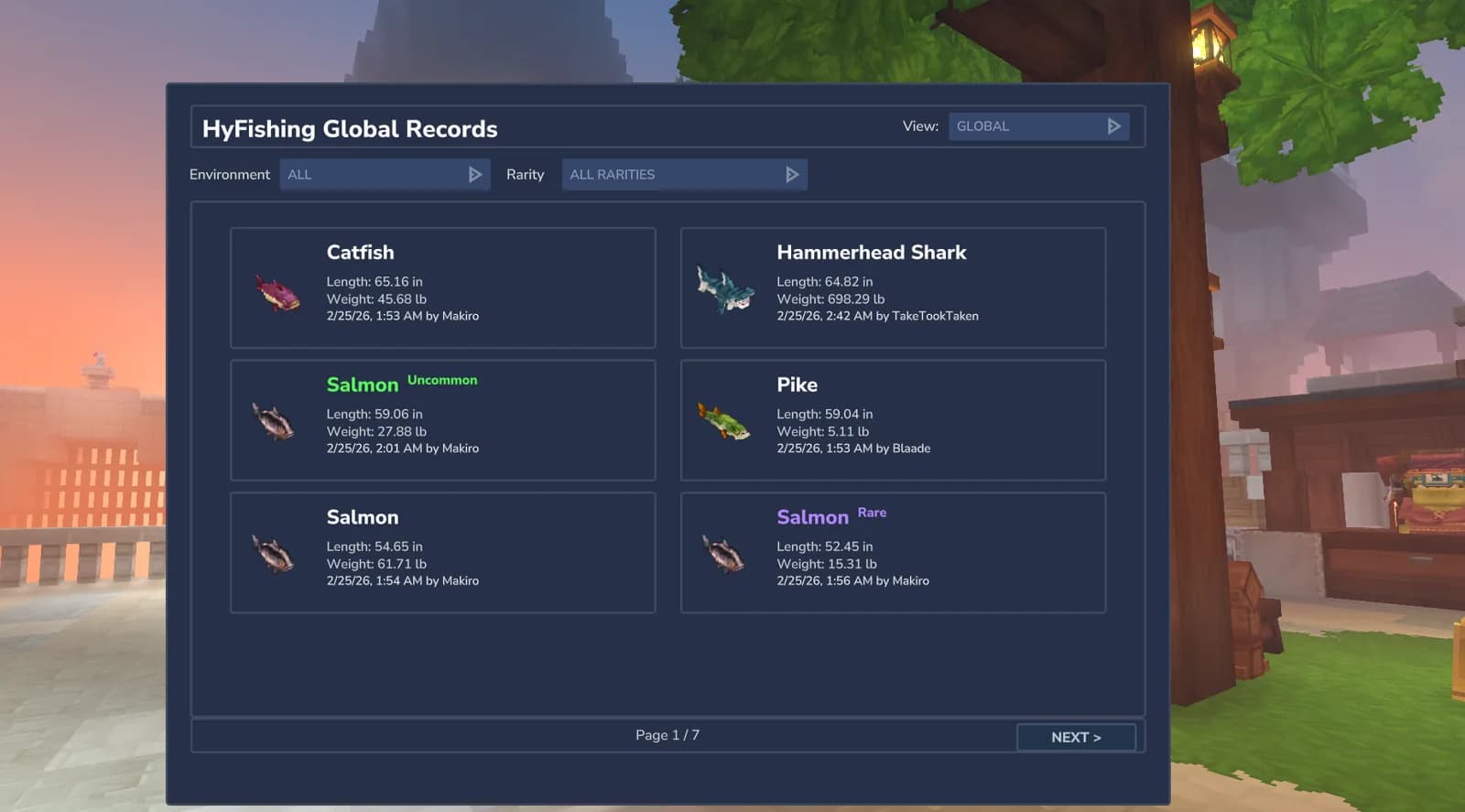Click 2/25/26, 1:53 AM by Blaade
1465x812 pixels.
click(853, 449)
